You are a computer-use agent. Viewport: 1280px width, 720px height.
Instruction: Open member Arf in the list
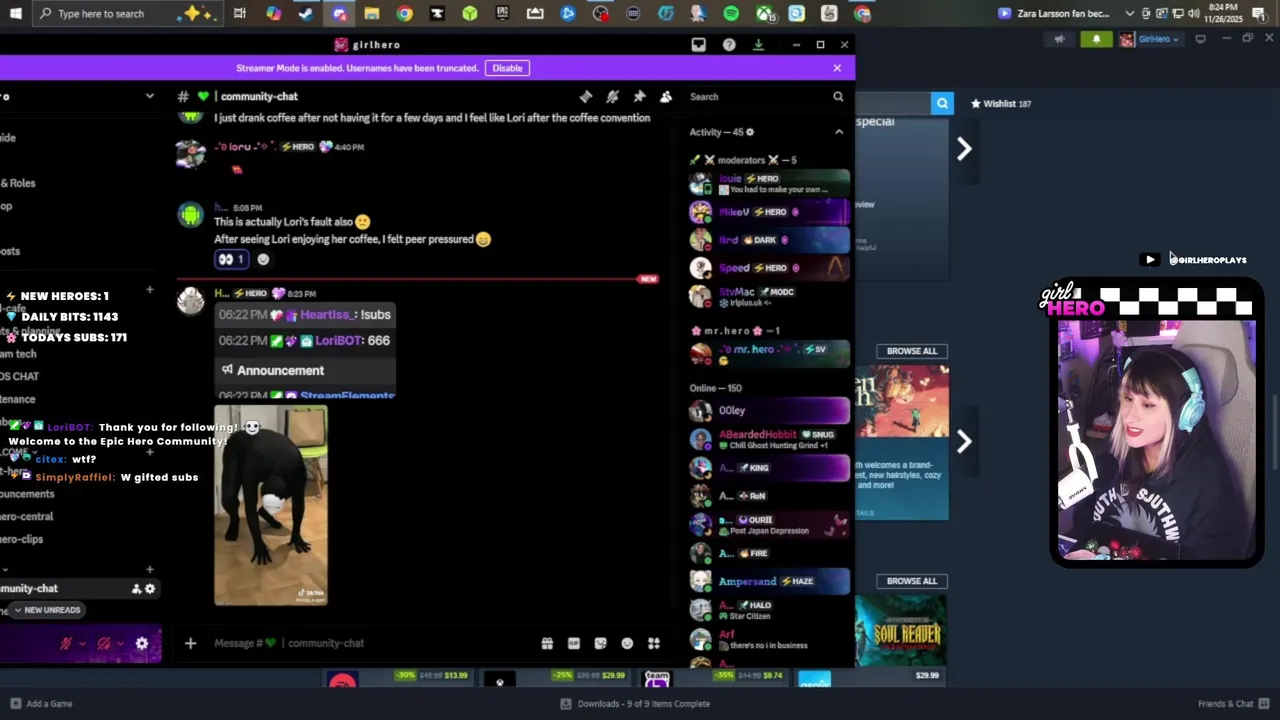(x=769, y=639)
